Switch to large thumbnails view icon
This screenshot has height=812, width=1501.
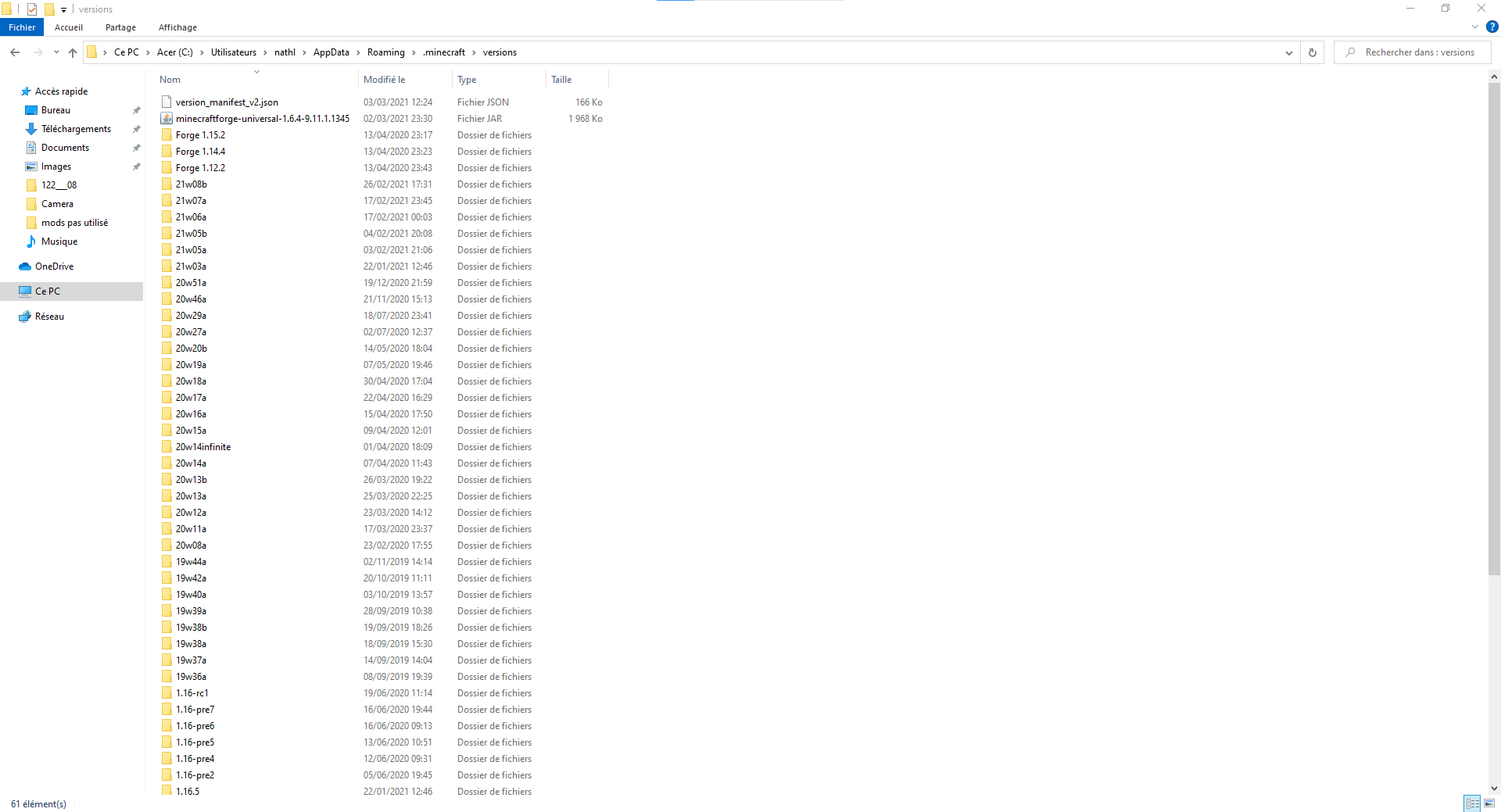pyautogui.click(x=1489, y=803)
